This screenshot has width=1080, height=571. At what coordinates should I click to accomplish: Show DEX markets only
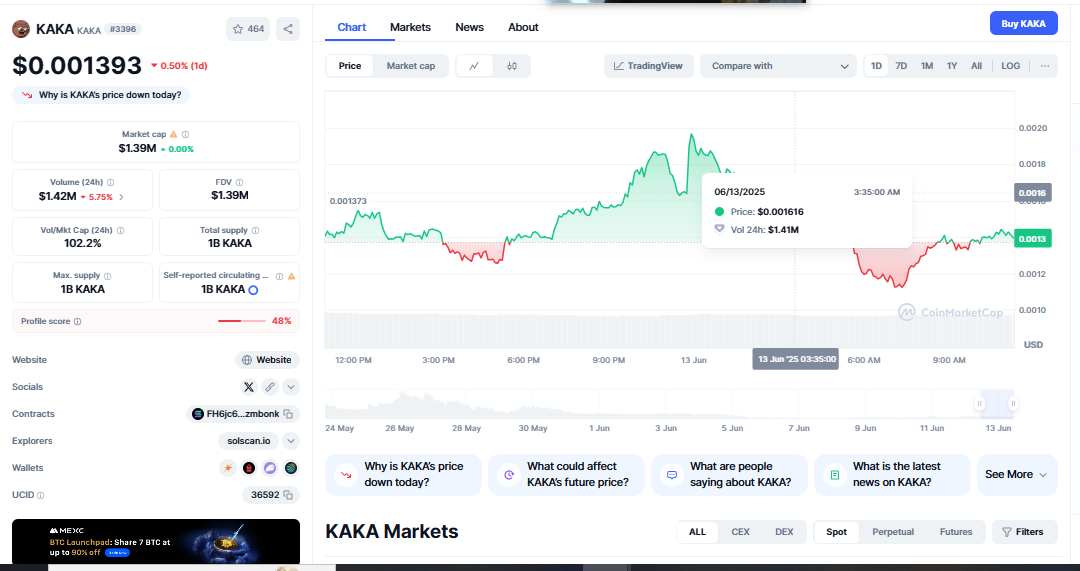click(x=784, y=532)
